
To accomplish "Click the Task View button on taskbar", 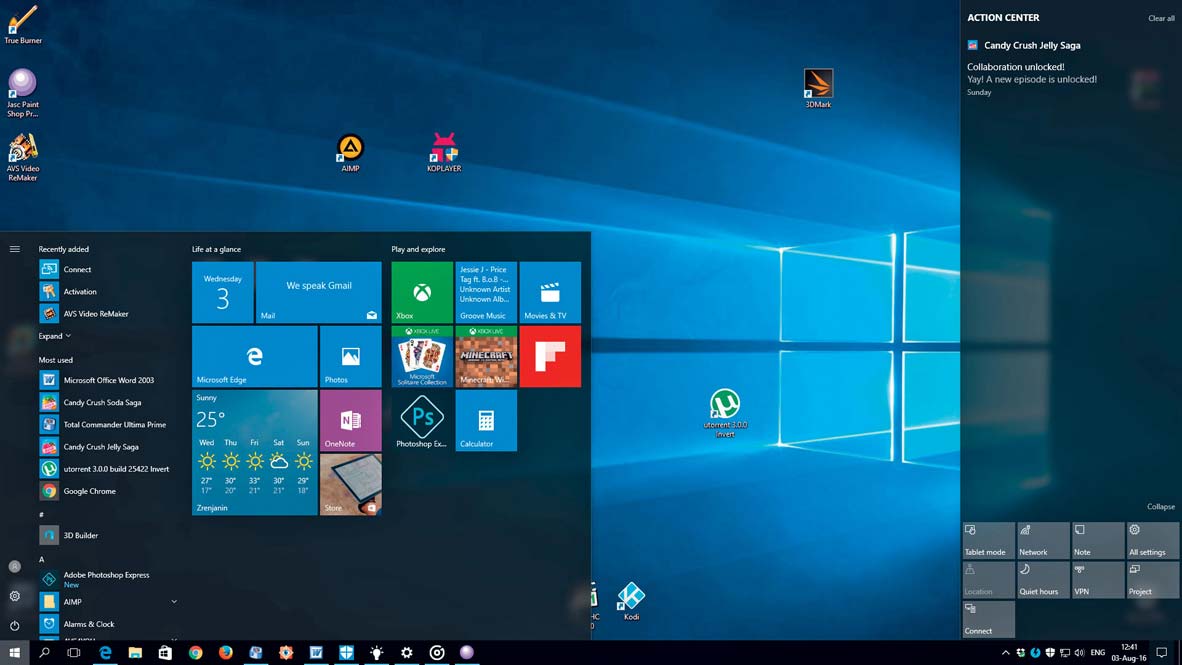I will click(74, 653).
